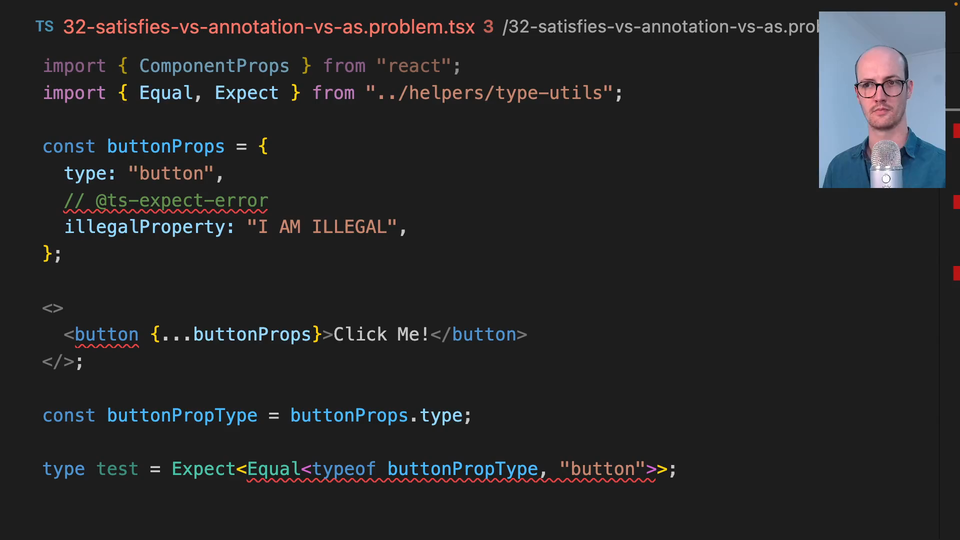Click the presenter webcam video overlay
960x540 pixels.
(x=881, y=100)
